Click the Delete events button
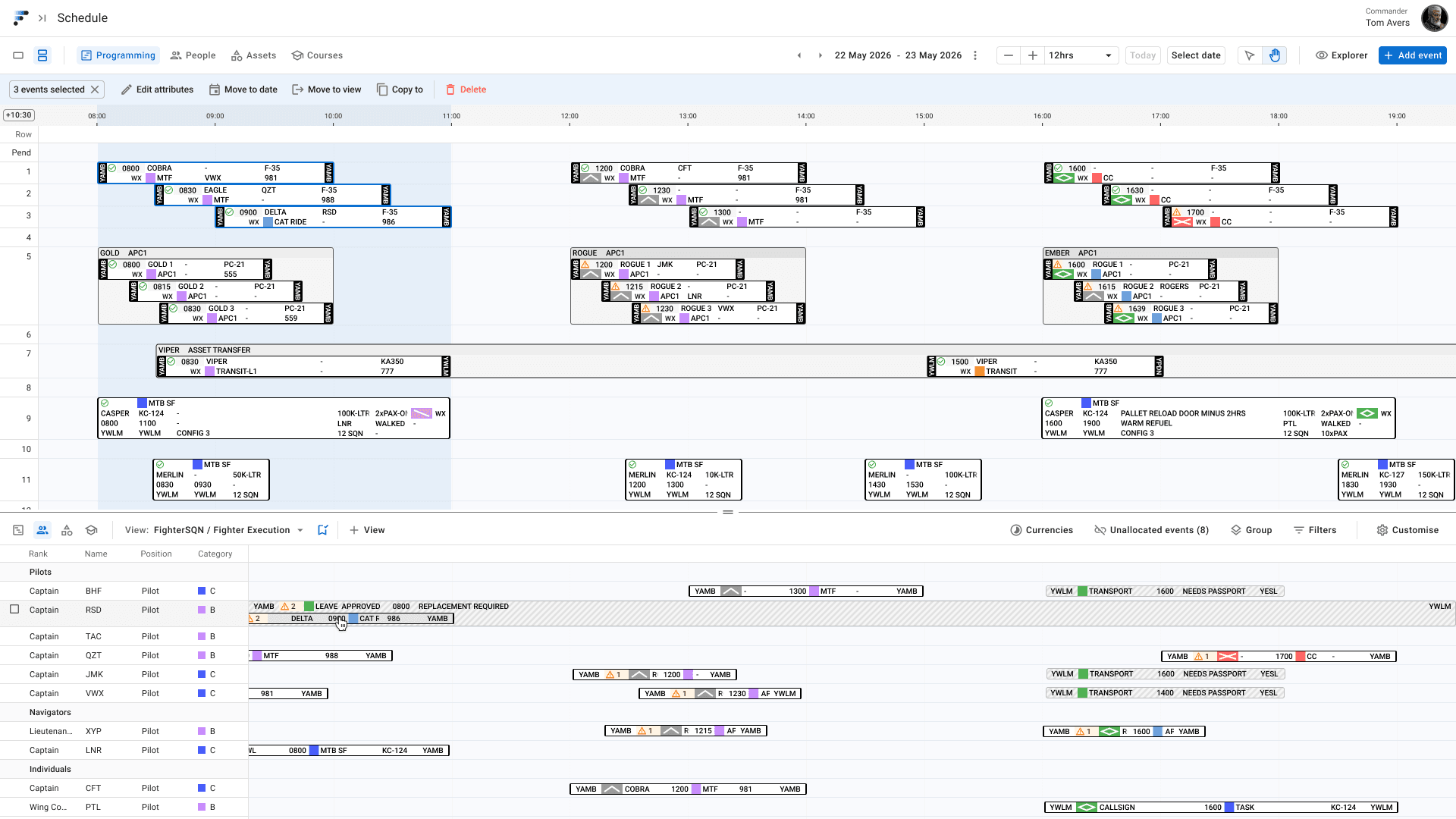The image size is (1456, 819). [466, 89]
